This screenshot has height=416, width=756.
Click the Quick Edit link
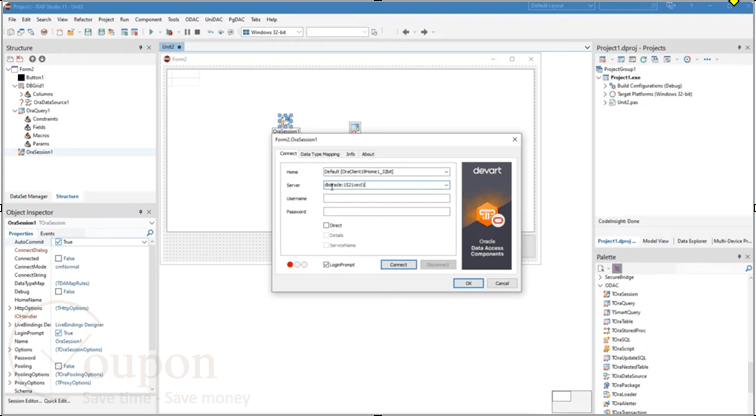pos(57,401)
